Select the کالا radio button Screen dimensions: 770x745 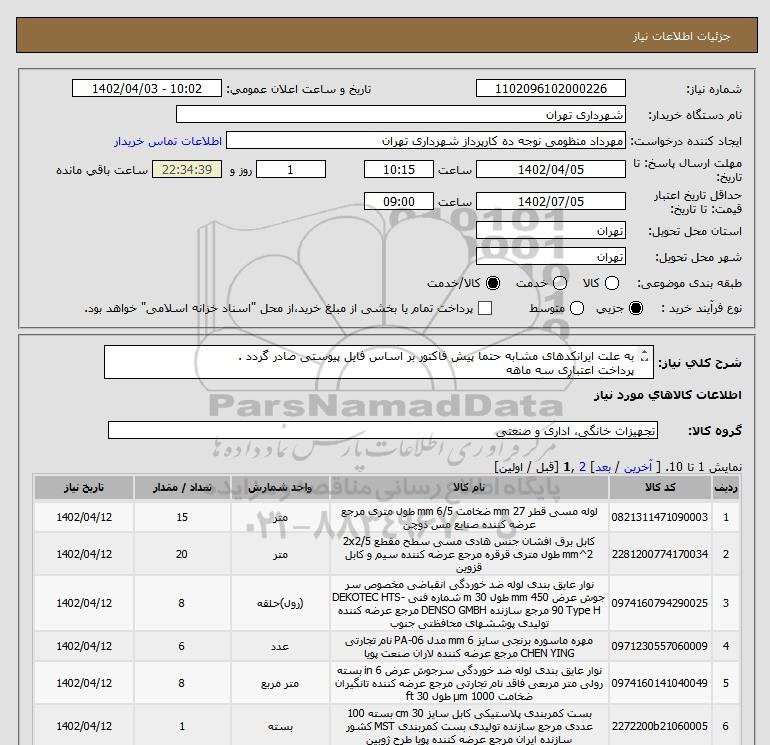pyautogui.click(x=612, y=283)
